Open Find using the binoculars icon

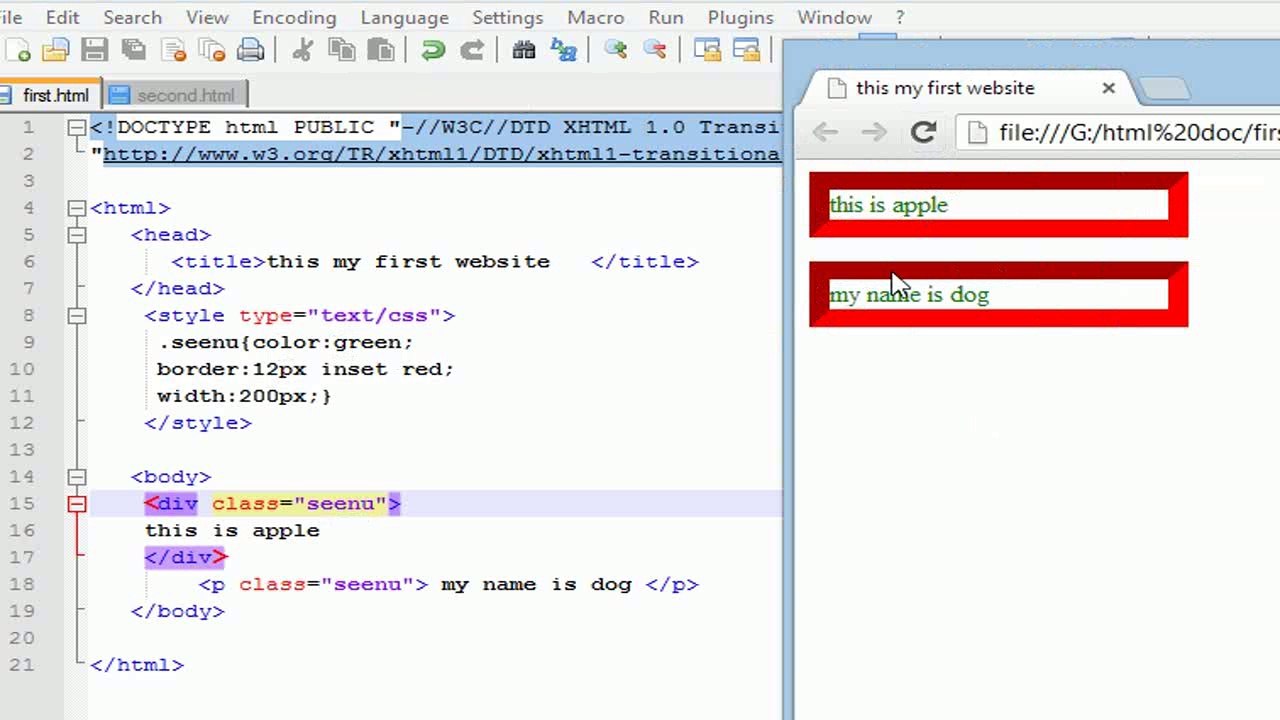tap(524, 50)
